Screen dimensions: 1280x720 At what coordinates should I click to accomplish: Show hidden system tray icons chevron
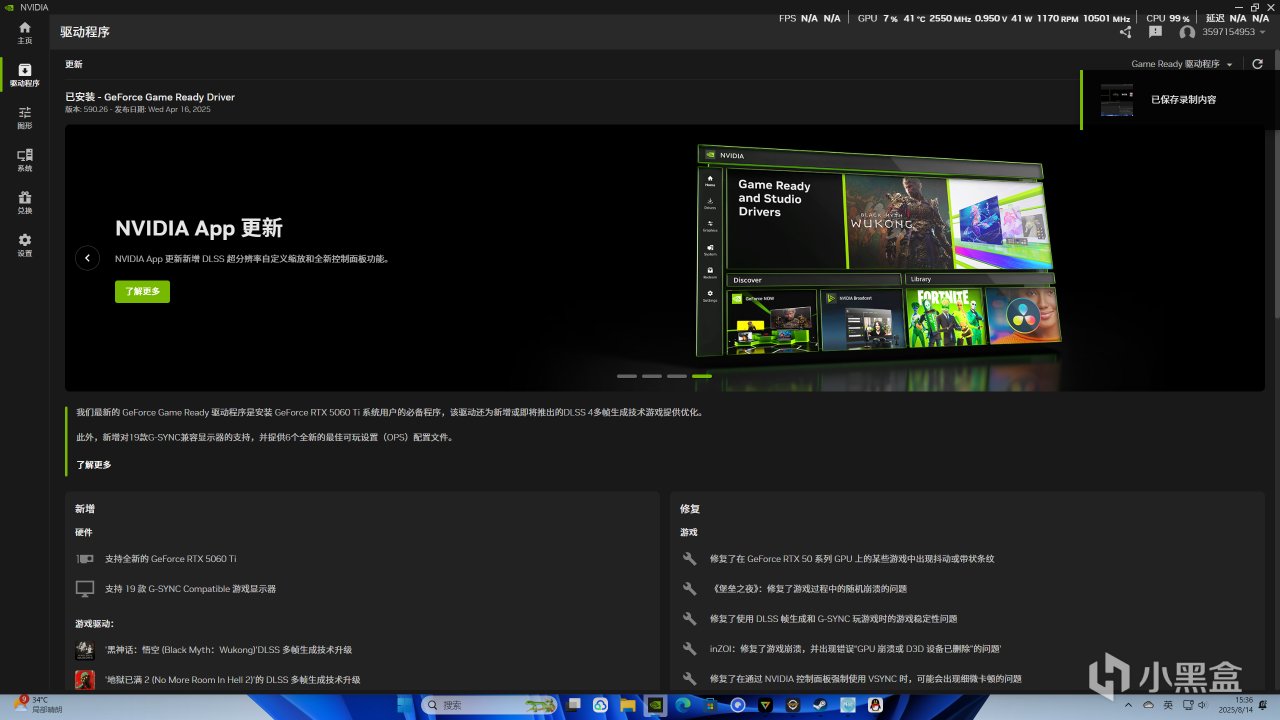[1128, 705]
